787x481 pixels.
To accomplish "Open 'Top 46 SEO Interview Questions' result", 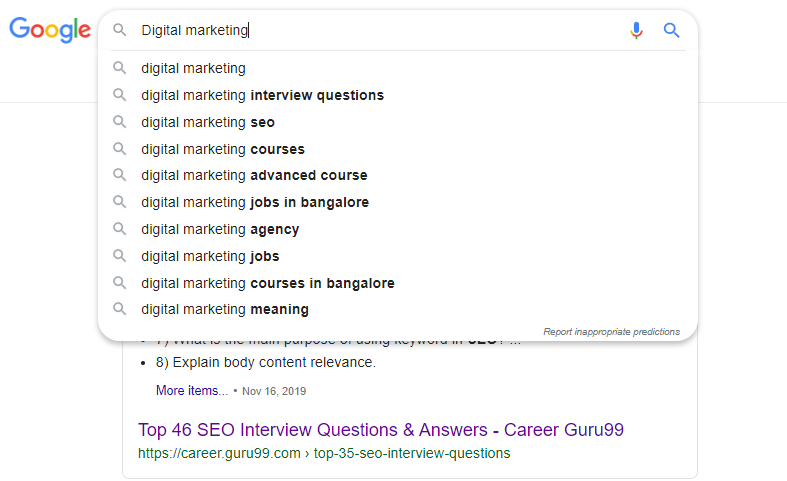I will [381, 430].
